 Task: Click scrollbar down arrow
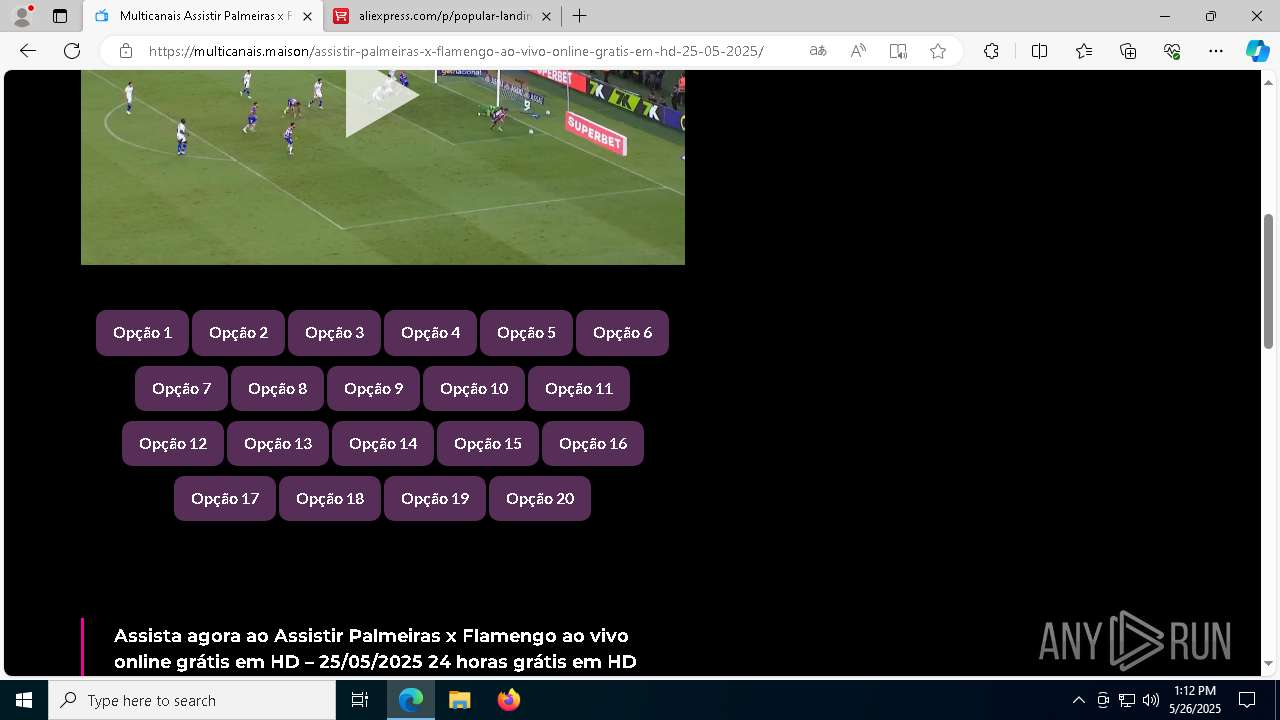tap(1268, 663)
